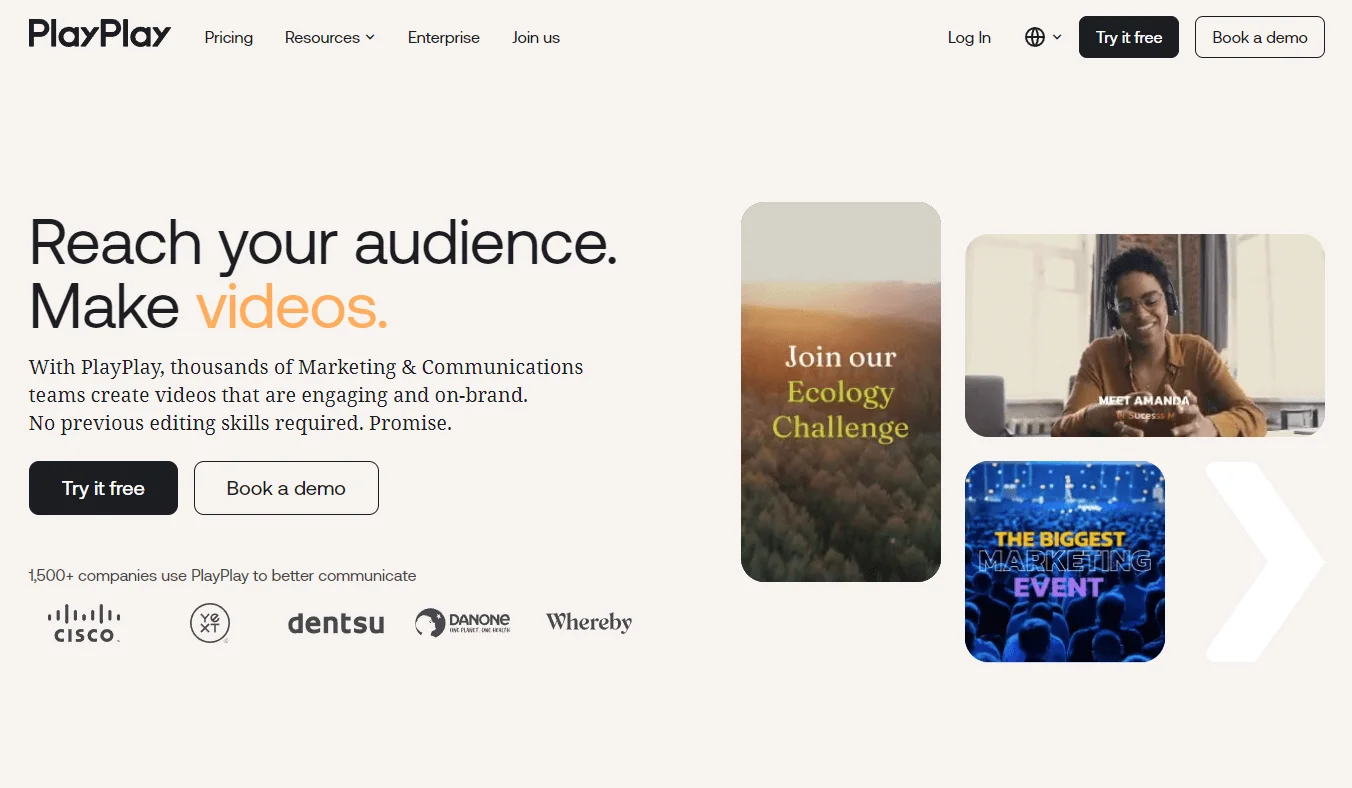This screenshot has height=788, width=1352.
Task: Click the Yext circular logo
Action: (210, 623)
